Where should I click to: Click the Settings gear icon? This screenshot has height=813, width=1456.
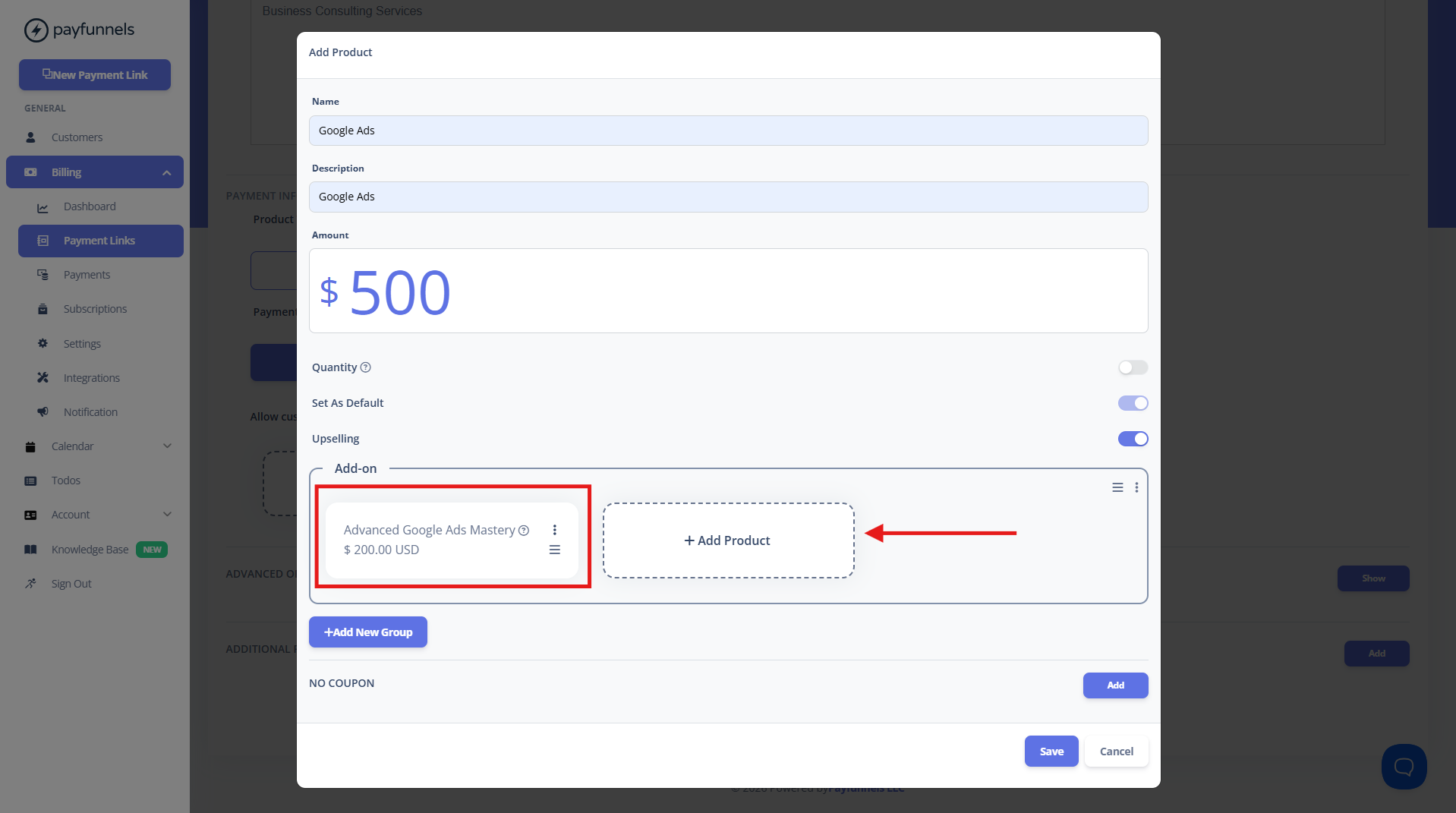tap(43, 343)
